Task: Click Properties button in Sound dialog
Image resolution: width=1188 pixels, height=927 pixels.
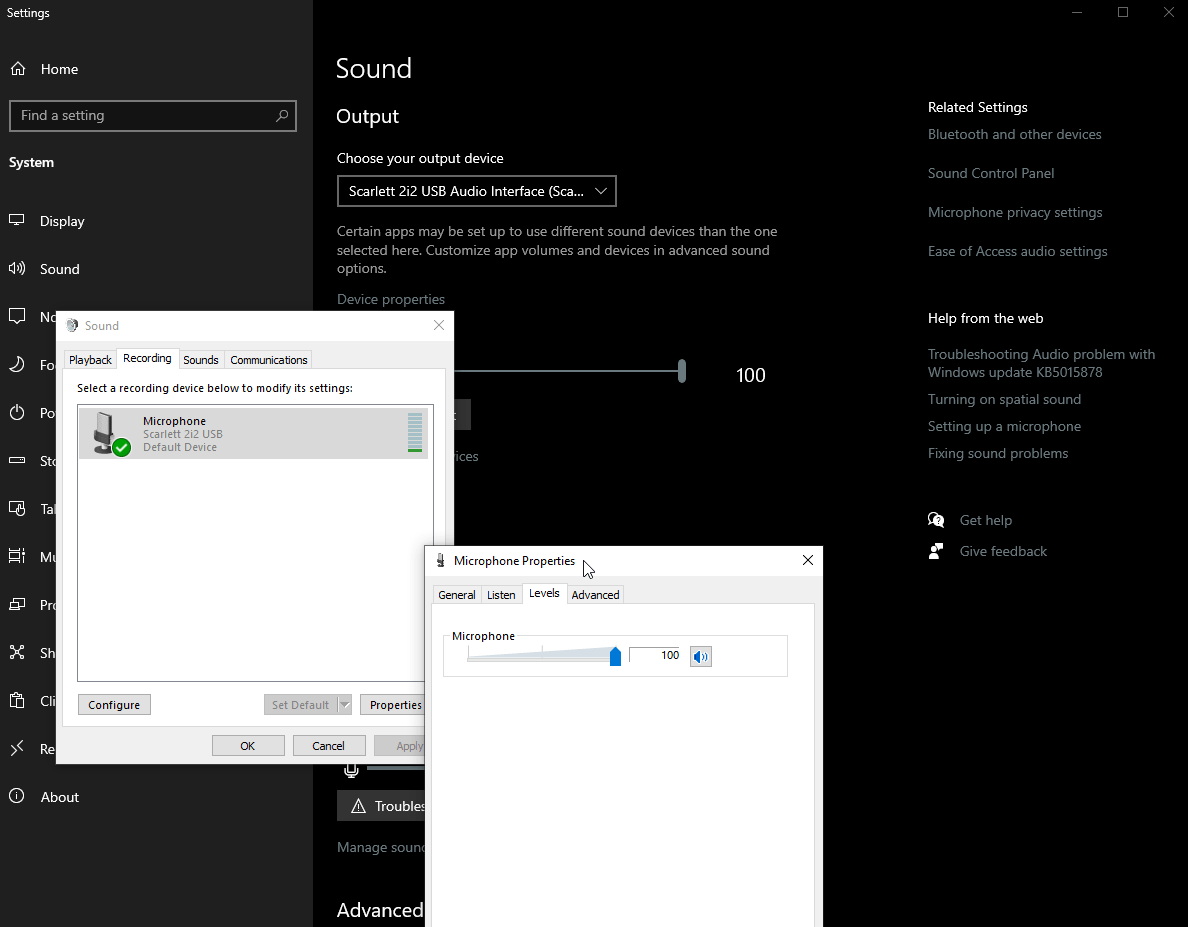Action: point(392,704)
